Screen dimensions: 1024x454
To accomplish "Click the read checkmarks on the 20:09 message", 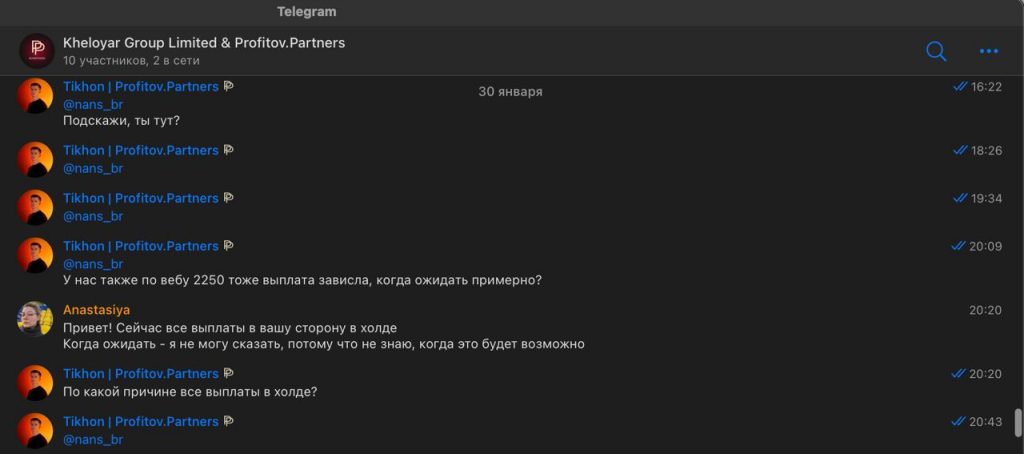I will (x=960, y=246).
